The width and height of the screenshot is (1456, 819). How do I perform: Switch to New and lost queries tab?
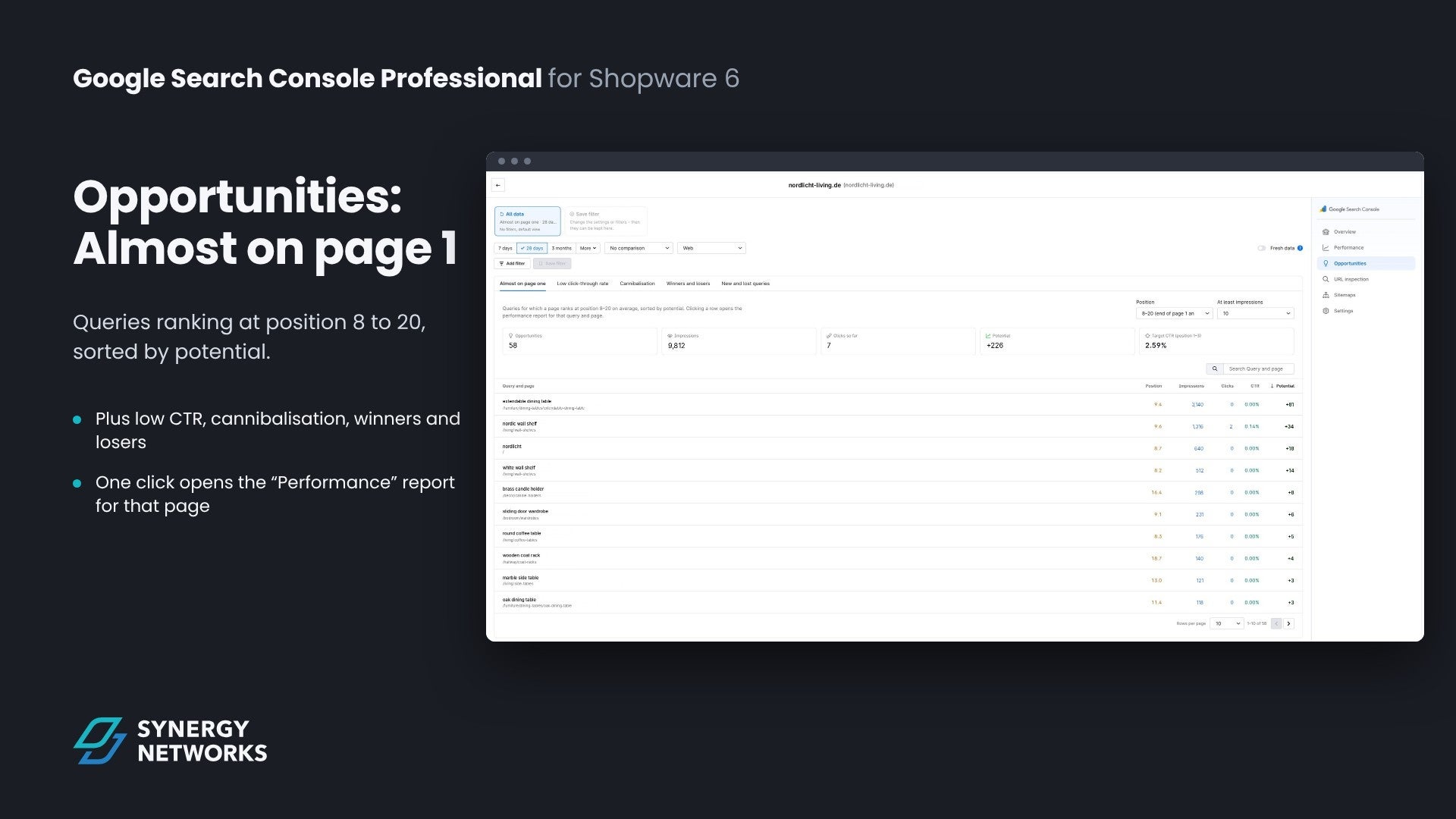point(745,284)
